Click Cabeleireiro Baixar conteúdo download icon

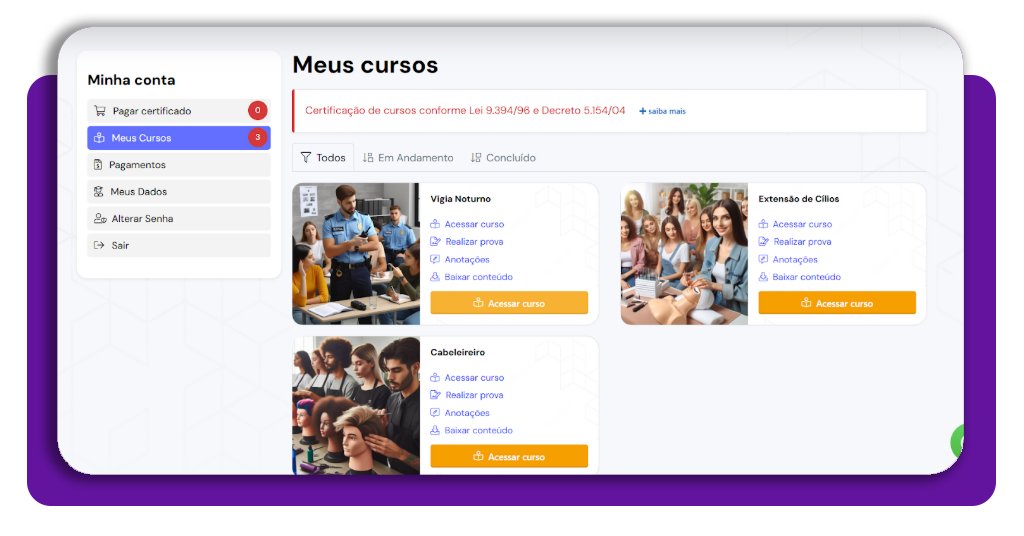[435, 430]
